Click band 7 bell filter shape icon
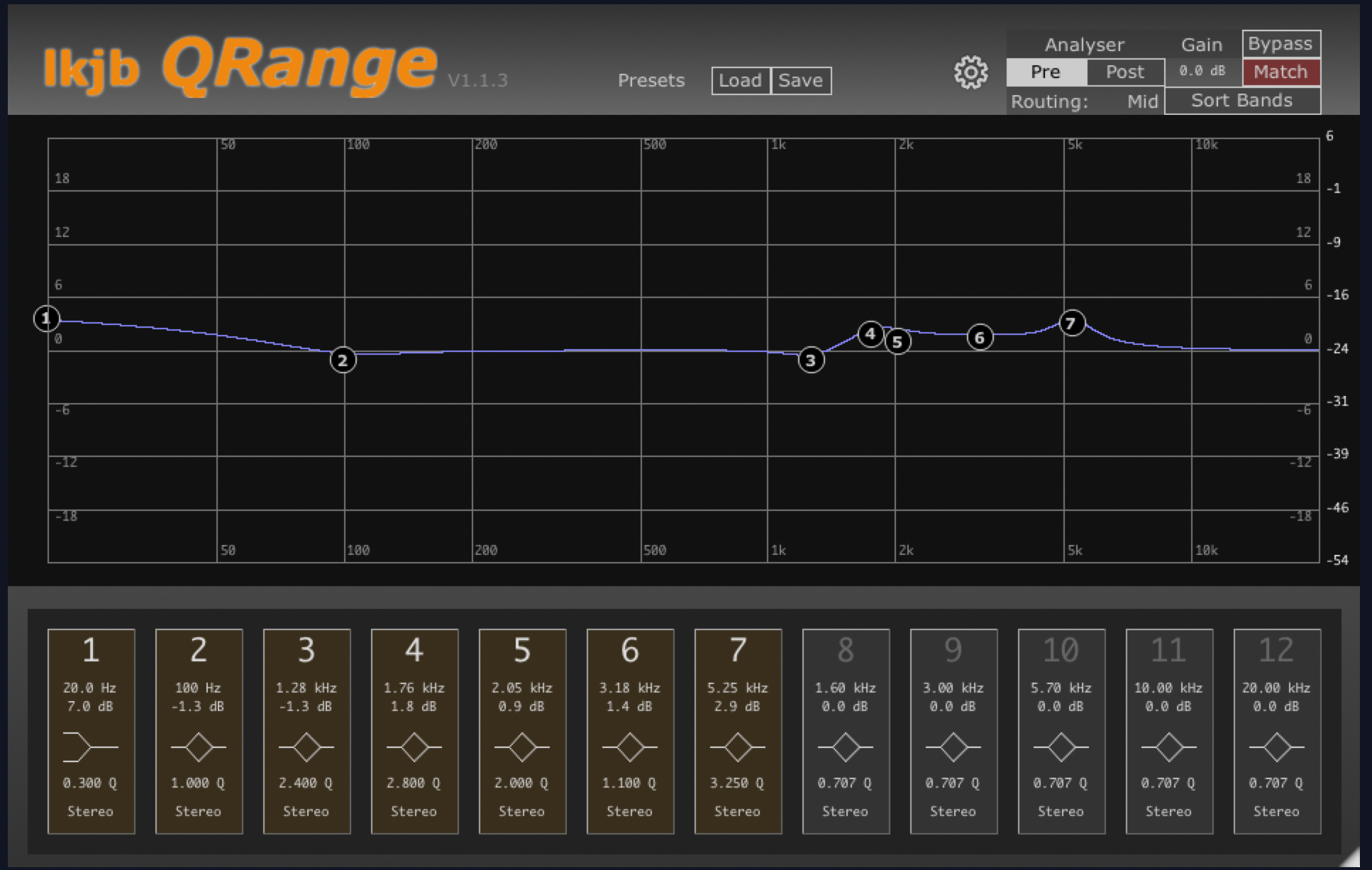The height and width of the screenshot is (870, 1372). point(738,747)
